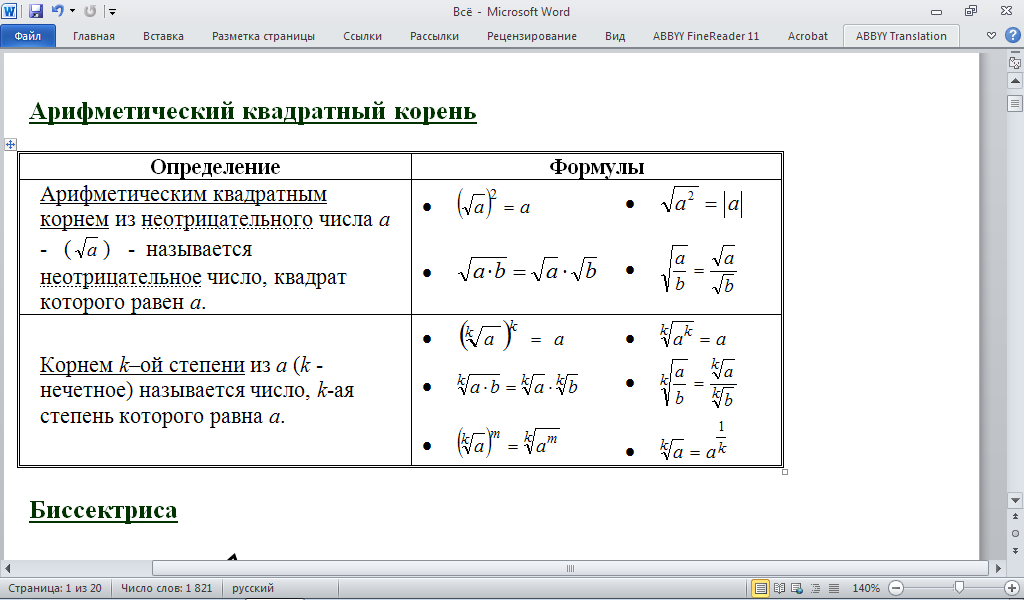Click the Определение table header cell

[216, 166]
